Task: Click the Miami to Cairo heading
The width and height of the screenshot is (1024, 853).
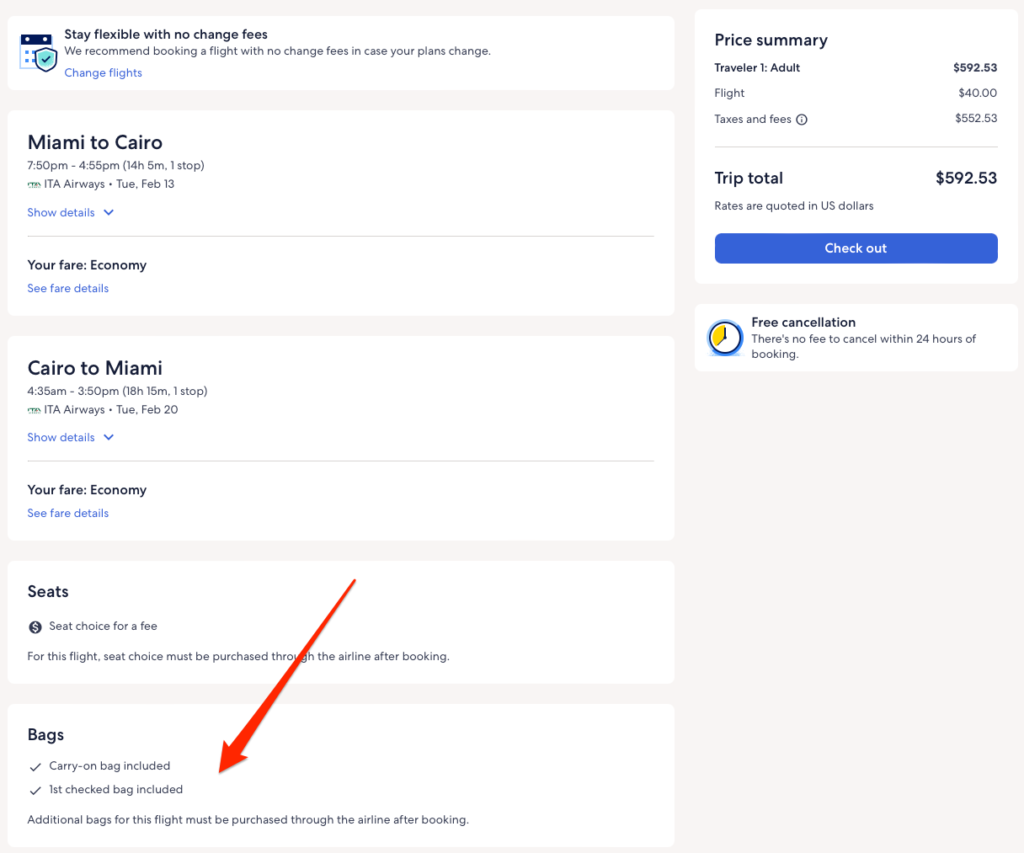Action: pos(95,142)
